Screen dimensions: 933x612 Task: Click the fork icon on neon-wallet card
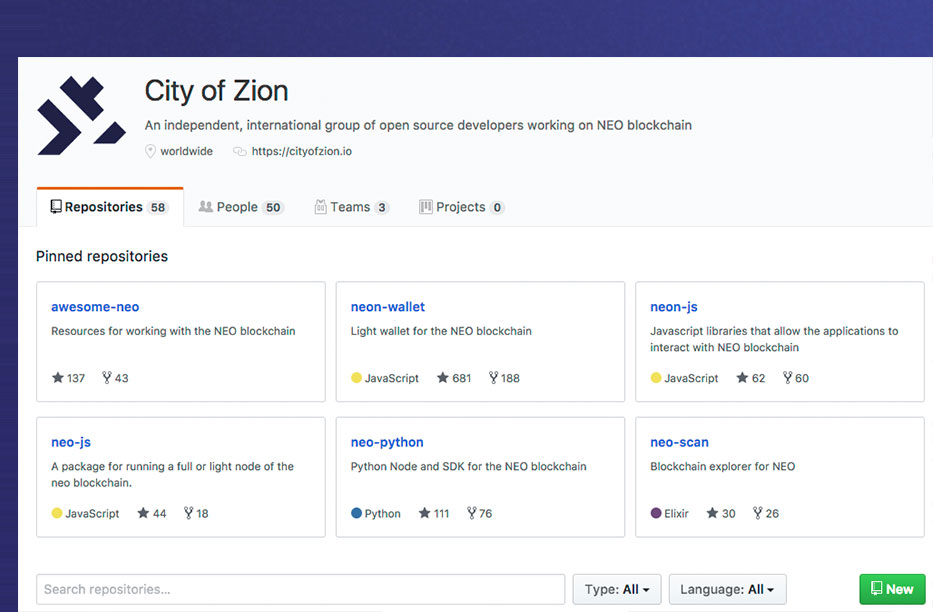click(x=493, y=377)
